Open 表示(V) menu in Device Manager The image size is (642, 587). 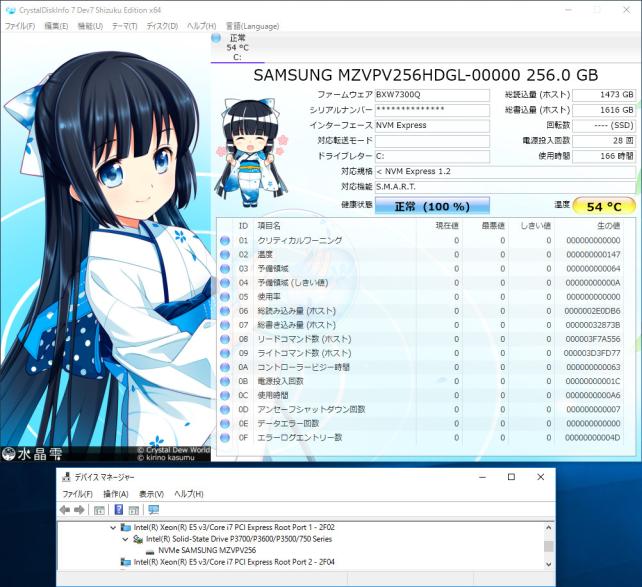[151, 494]
